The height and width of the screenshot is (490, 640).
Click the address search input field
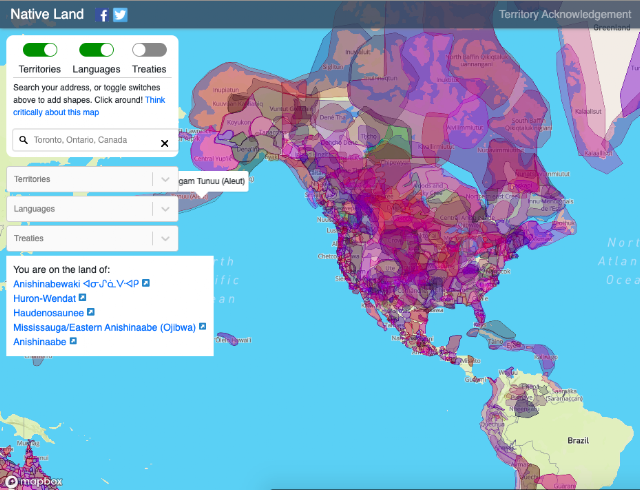94,140
